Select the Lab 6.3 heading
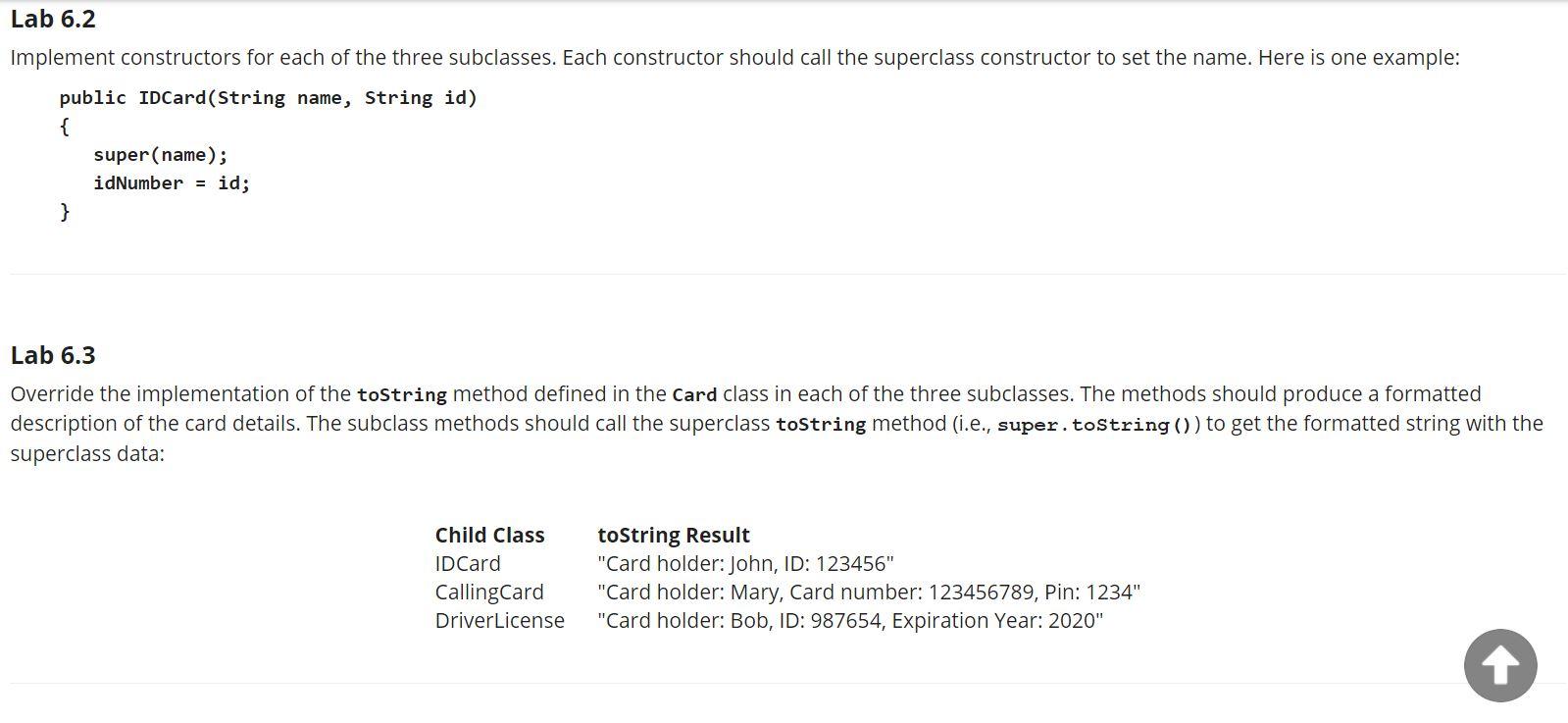Image resolution: width=1568 pixels, height=723 pixels. coord(53,355)
